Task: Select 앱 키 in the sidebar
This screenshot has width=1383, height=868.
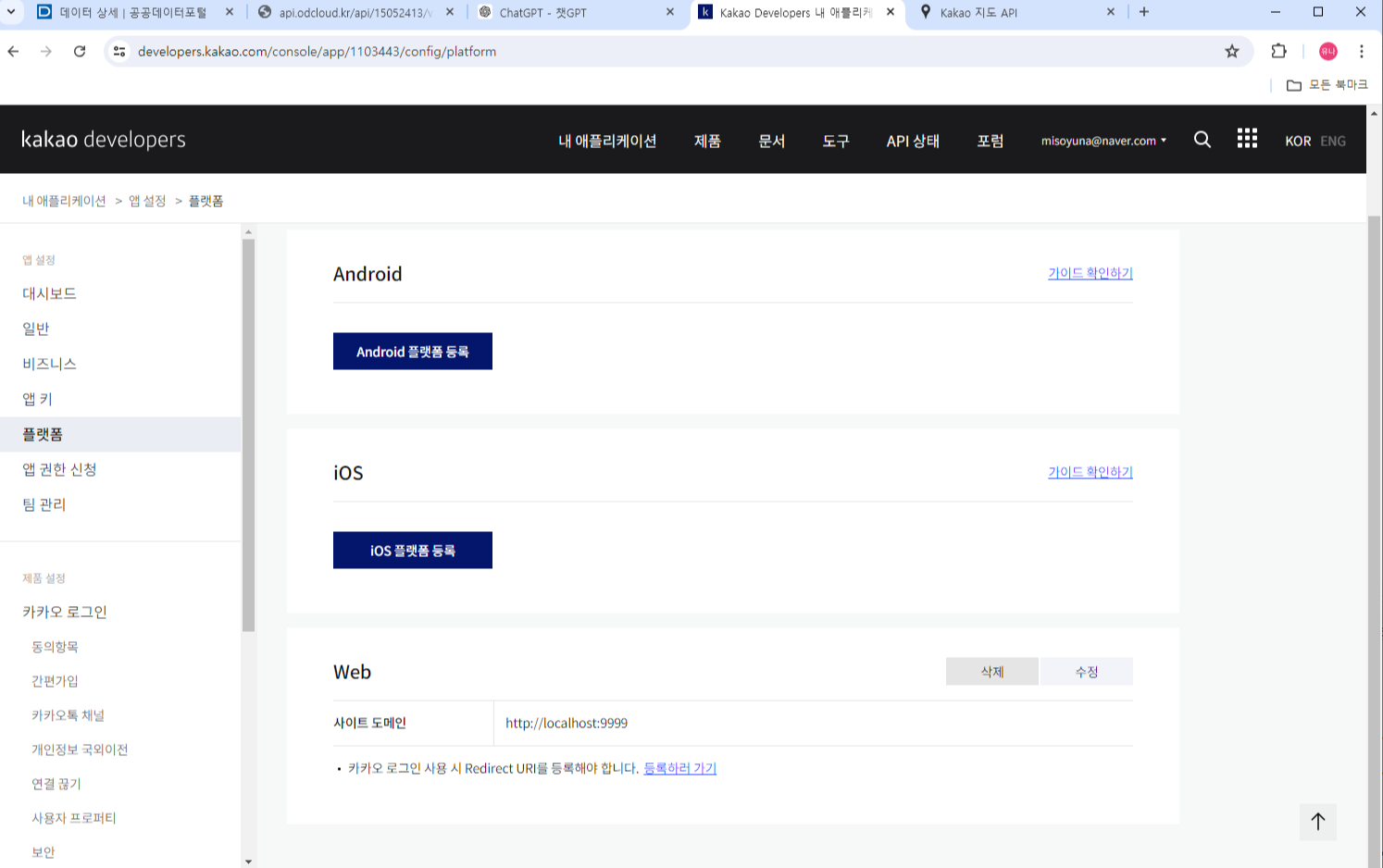Action: click(x=37, y=399)
